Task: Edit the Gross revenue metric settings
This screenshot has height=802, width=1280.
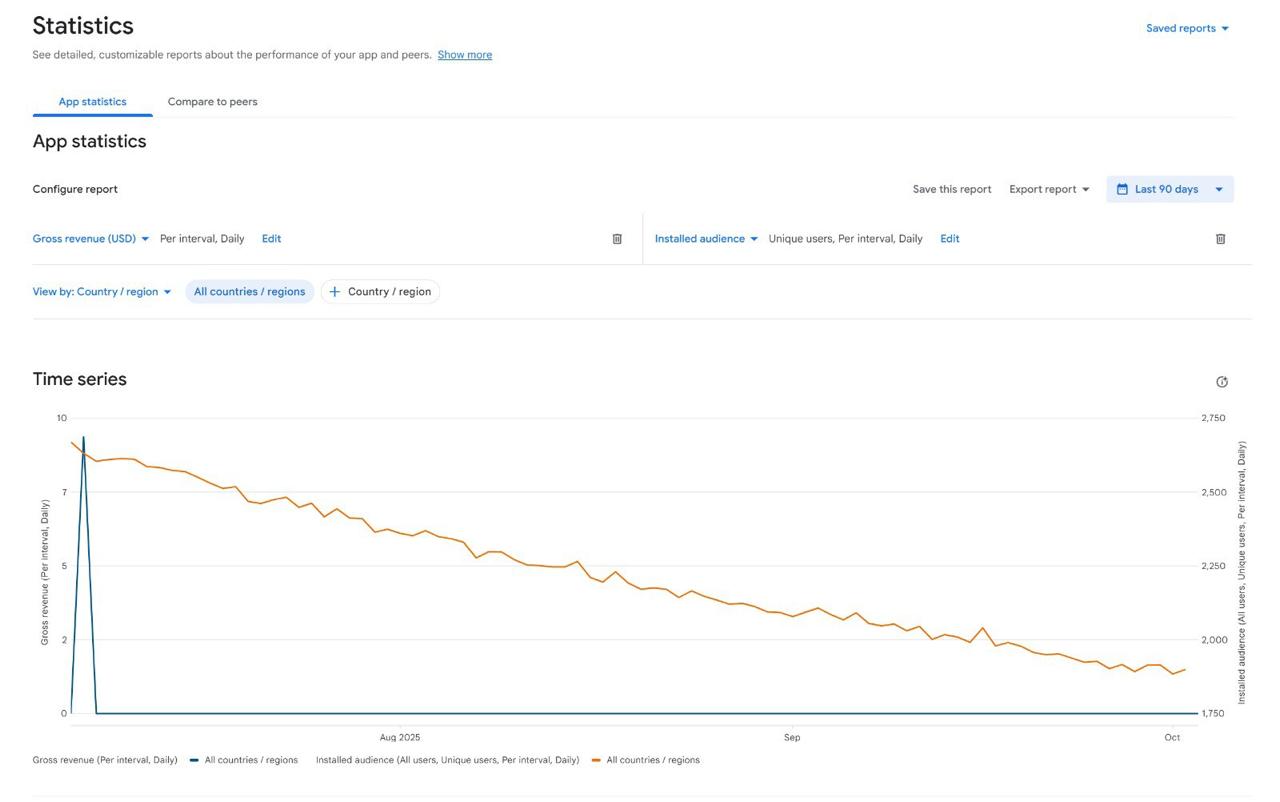Action: 271,239
